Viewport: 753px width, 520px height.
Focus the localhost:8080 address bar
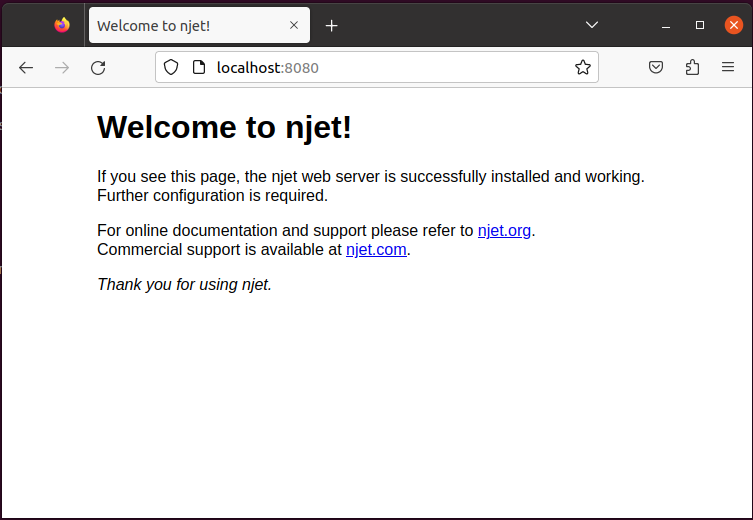376,67
